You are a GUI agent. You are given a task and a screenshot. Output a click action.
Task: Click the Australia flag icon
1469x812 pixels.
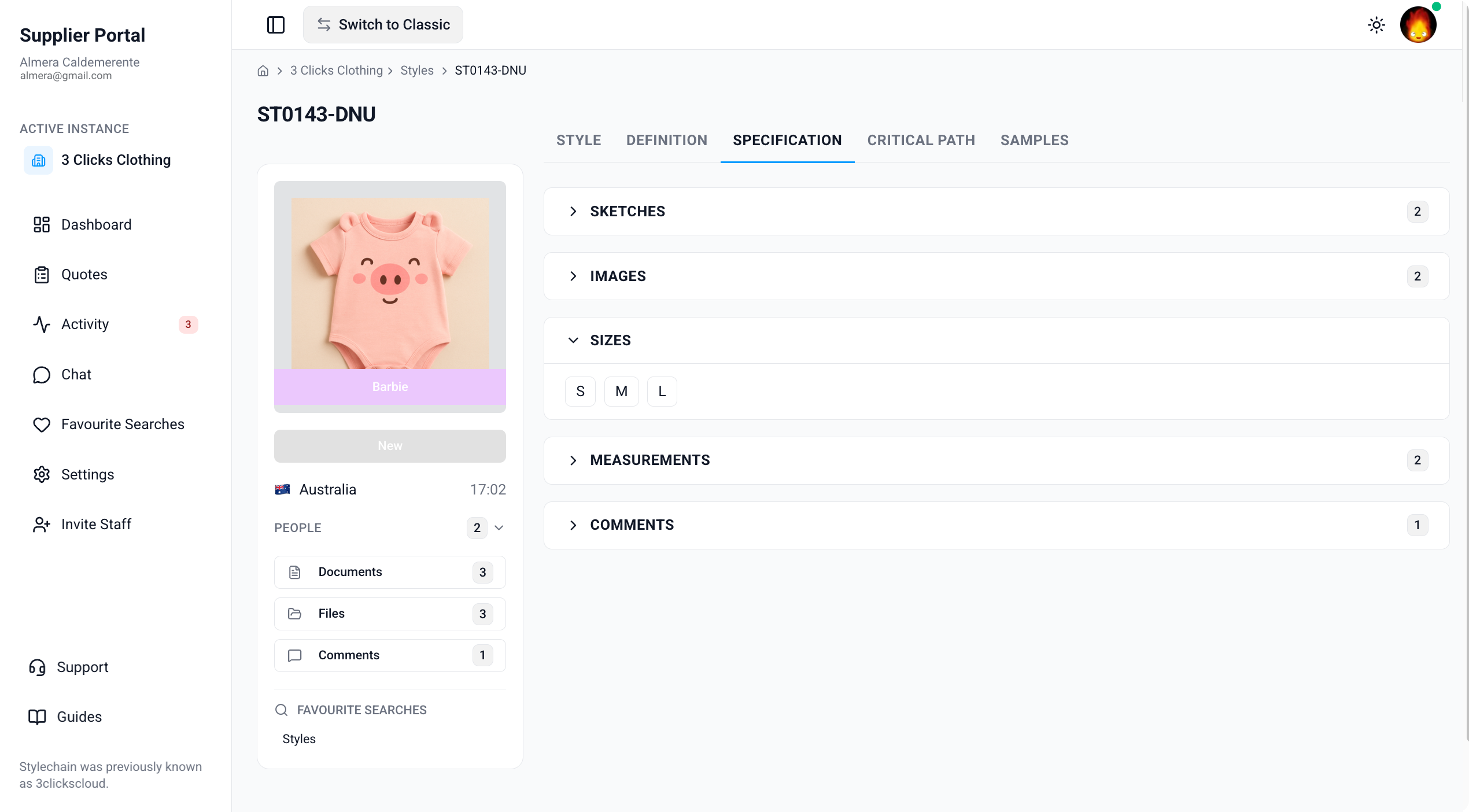(283, 490)
